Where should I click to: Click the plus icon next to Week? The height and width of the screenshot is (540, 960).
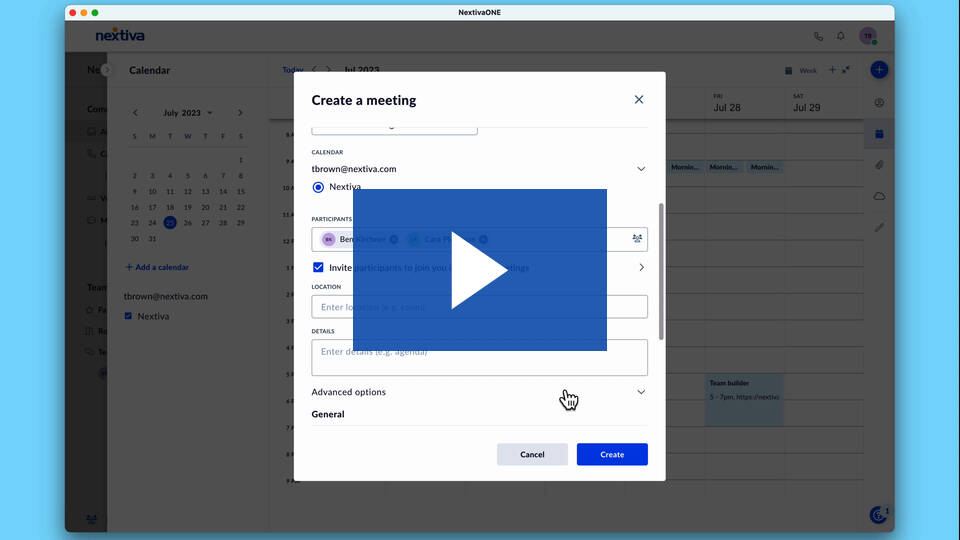pos(832,70)
